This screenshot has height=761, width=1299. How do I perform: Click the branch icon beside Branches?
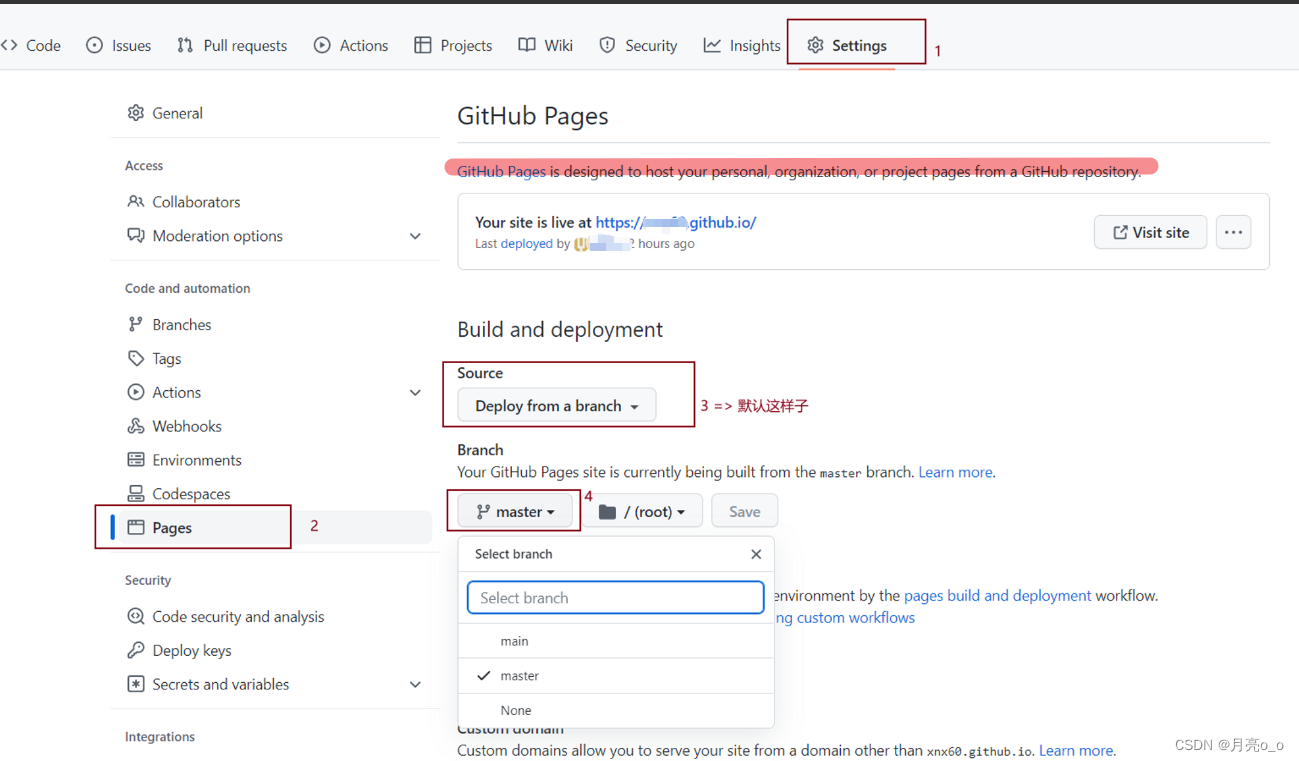point(136,324)
